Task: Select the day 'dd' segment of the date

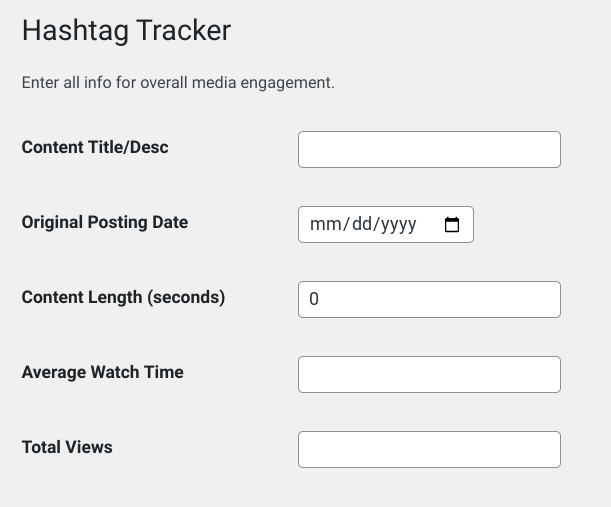Action: click(361, 225)
